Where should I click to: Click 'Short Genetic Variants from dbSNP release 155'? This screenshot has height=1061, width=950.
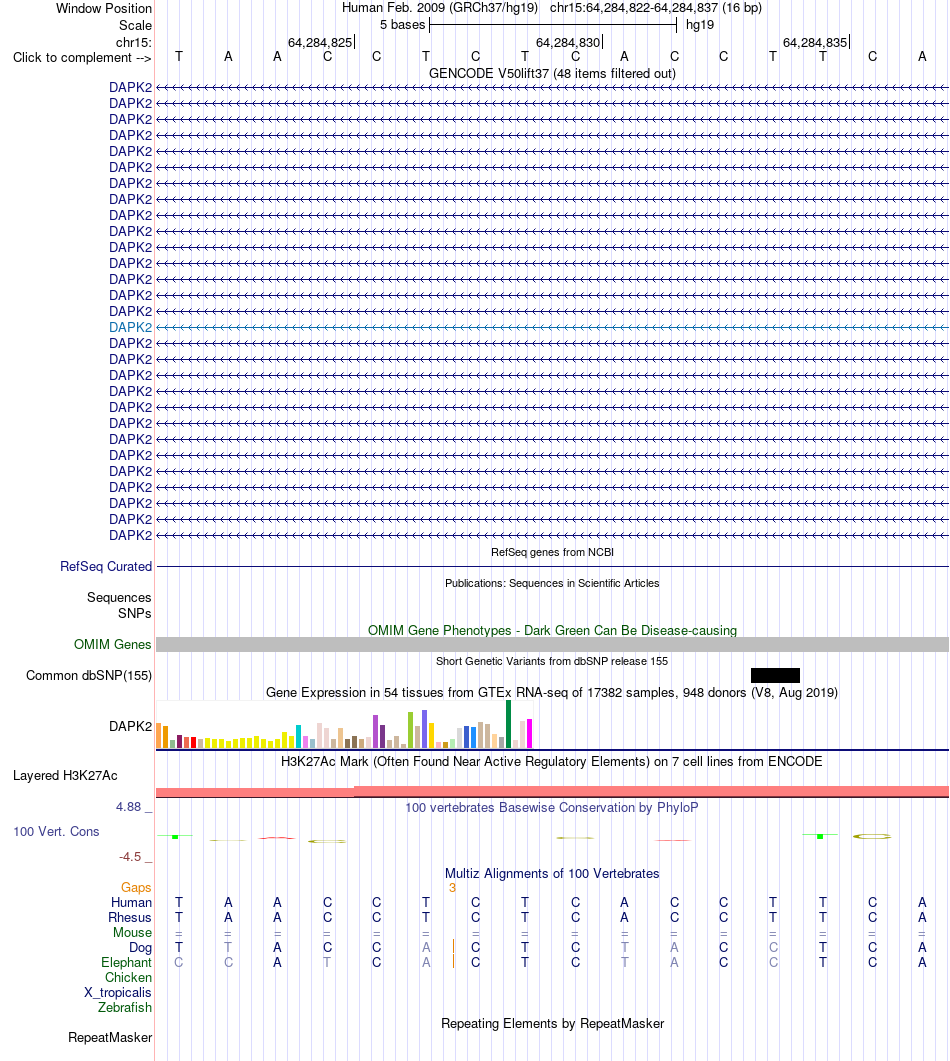click(552, 661)
